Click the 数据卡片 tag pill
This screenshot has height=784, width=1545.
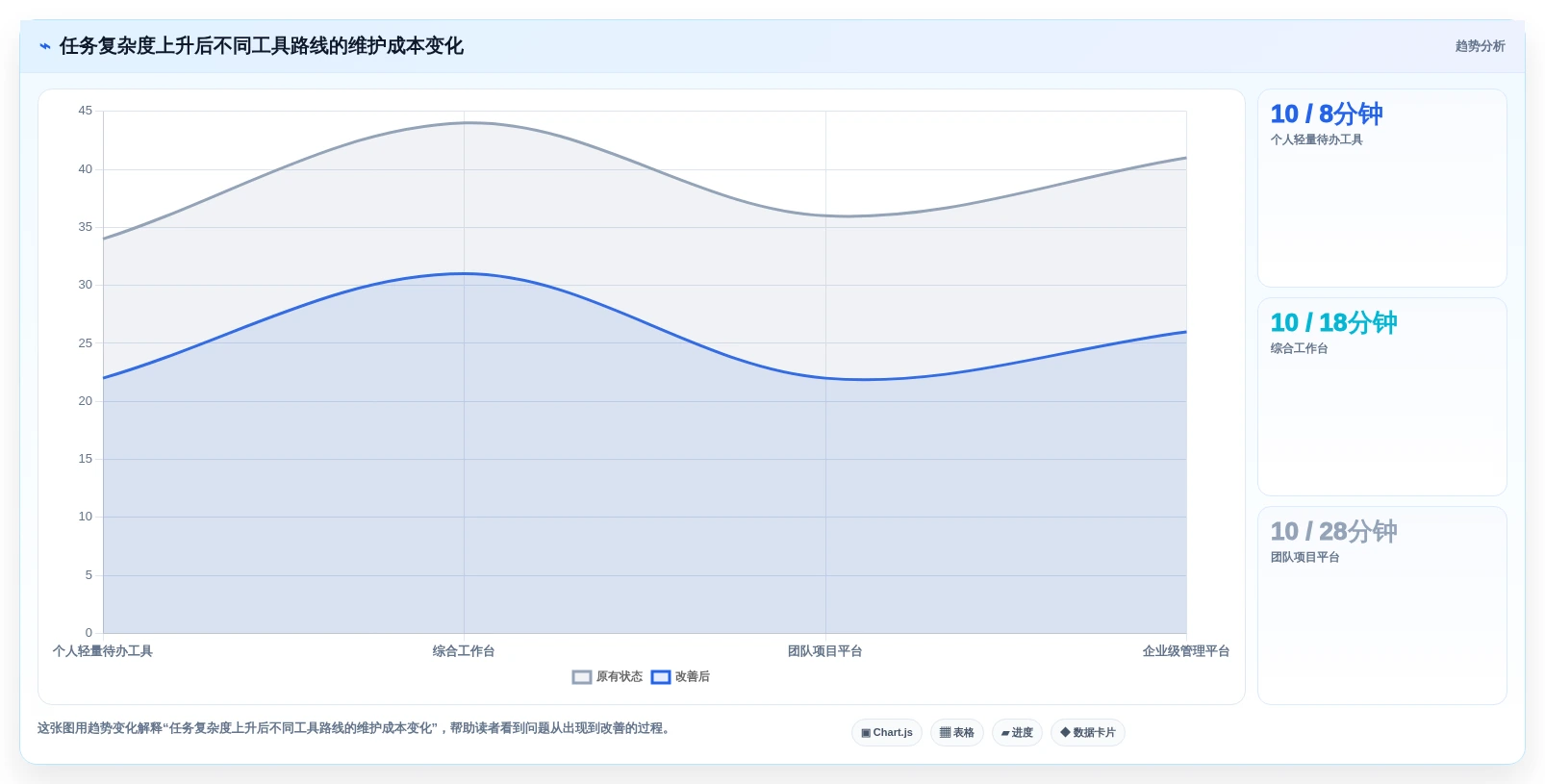(x=1088, y=733)
